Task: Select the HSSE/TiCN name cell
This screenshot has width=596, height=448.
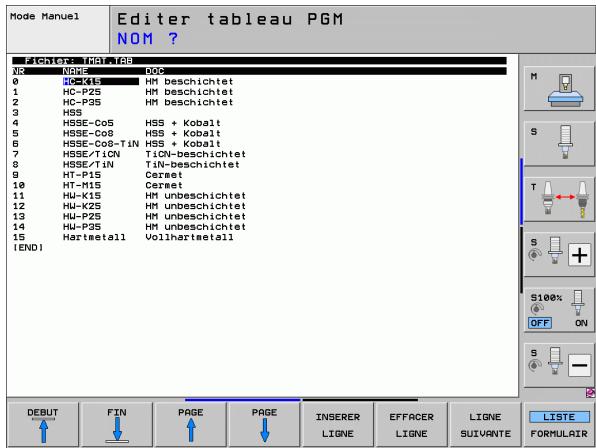Action: [91, 154]
